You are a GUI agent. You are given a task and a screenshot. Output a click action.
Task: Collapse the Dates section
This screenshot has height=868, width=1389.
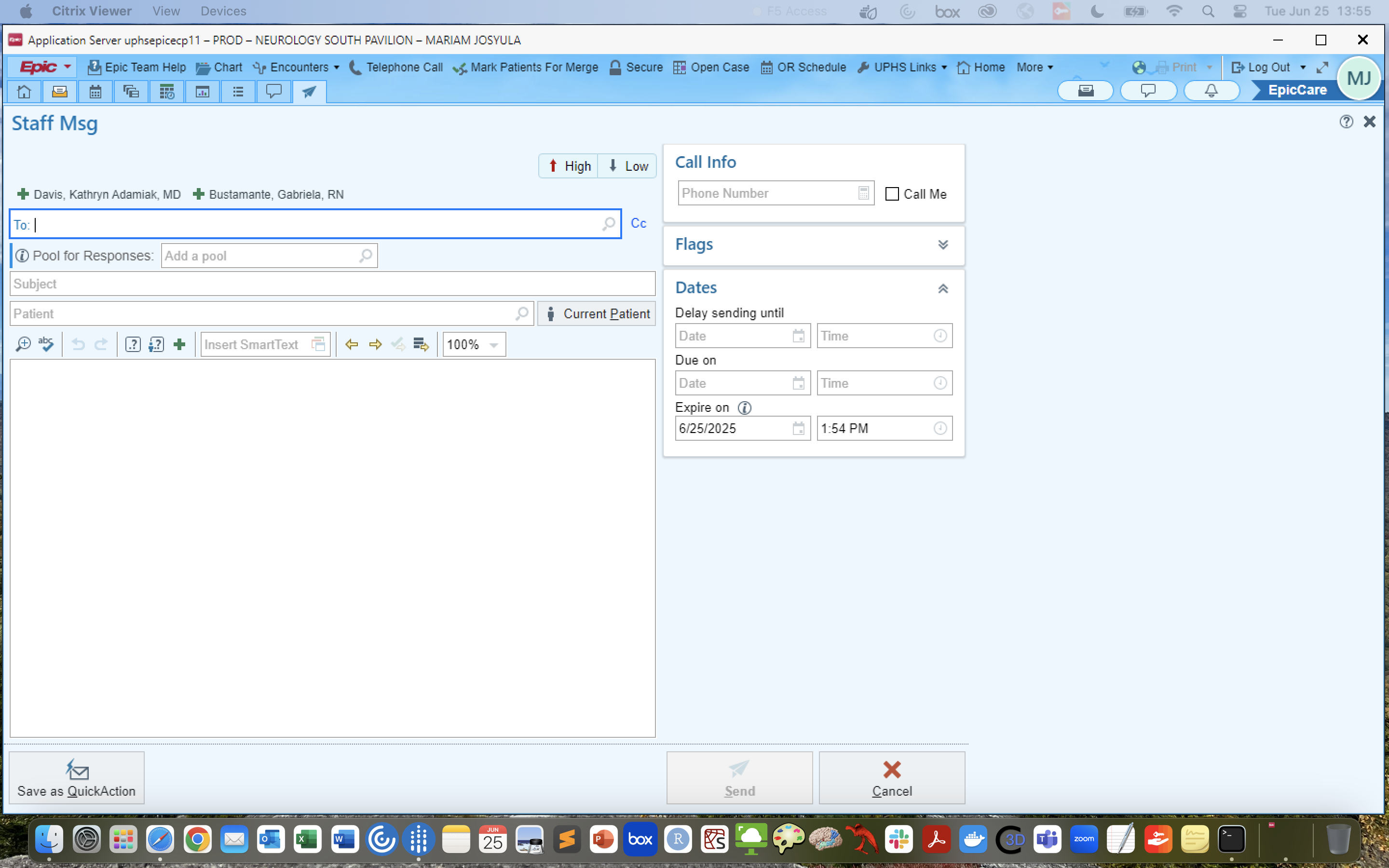pos(942,288)
